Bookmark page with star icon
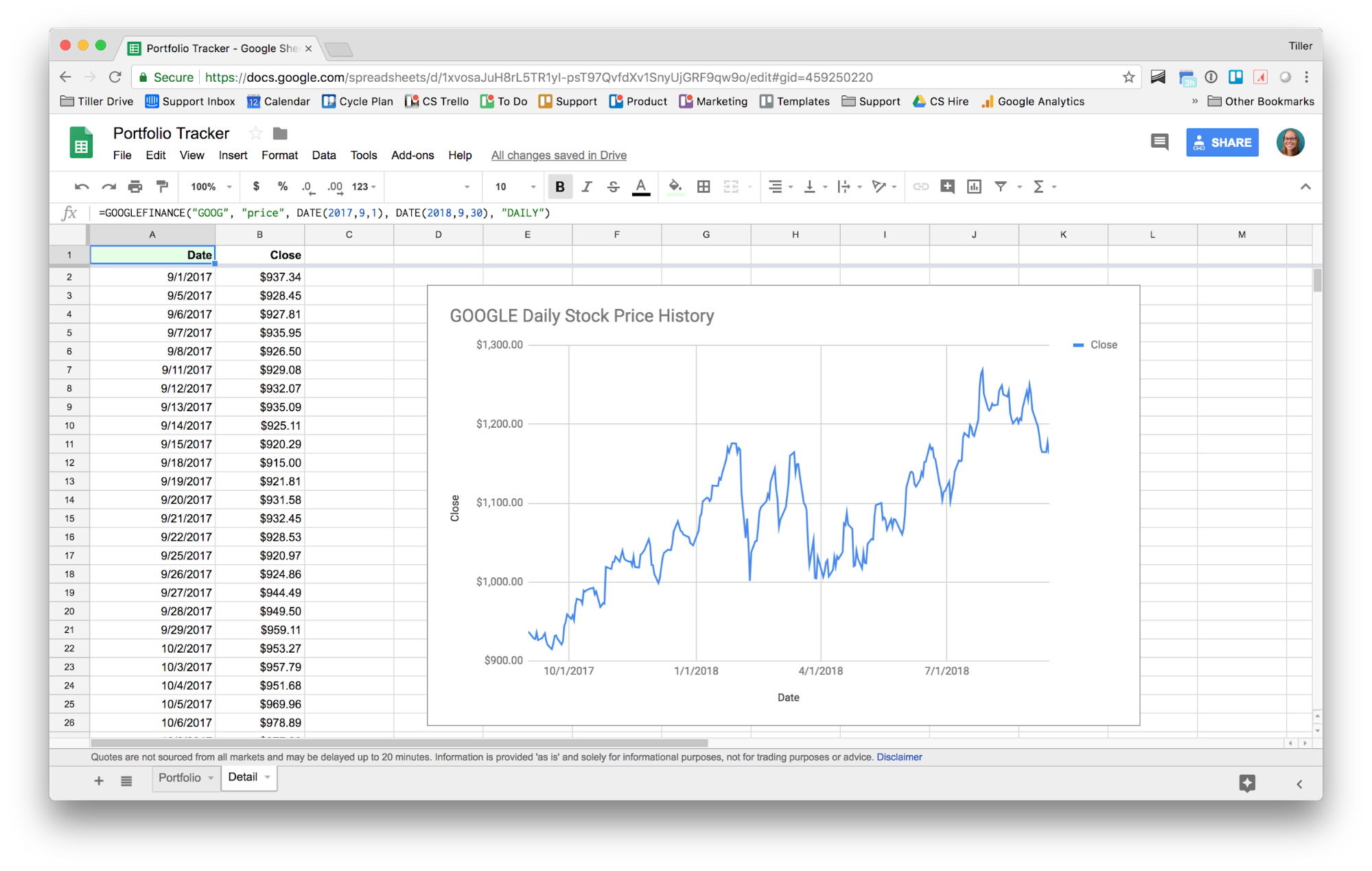The height and width of the screenshot is (871, 1372). click(1128, 77)
